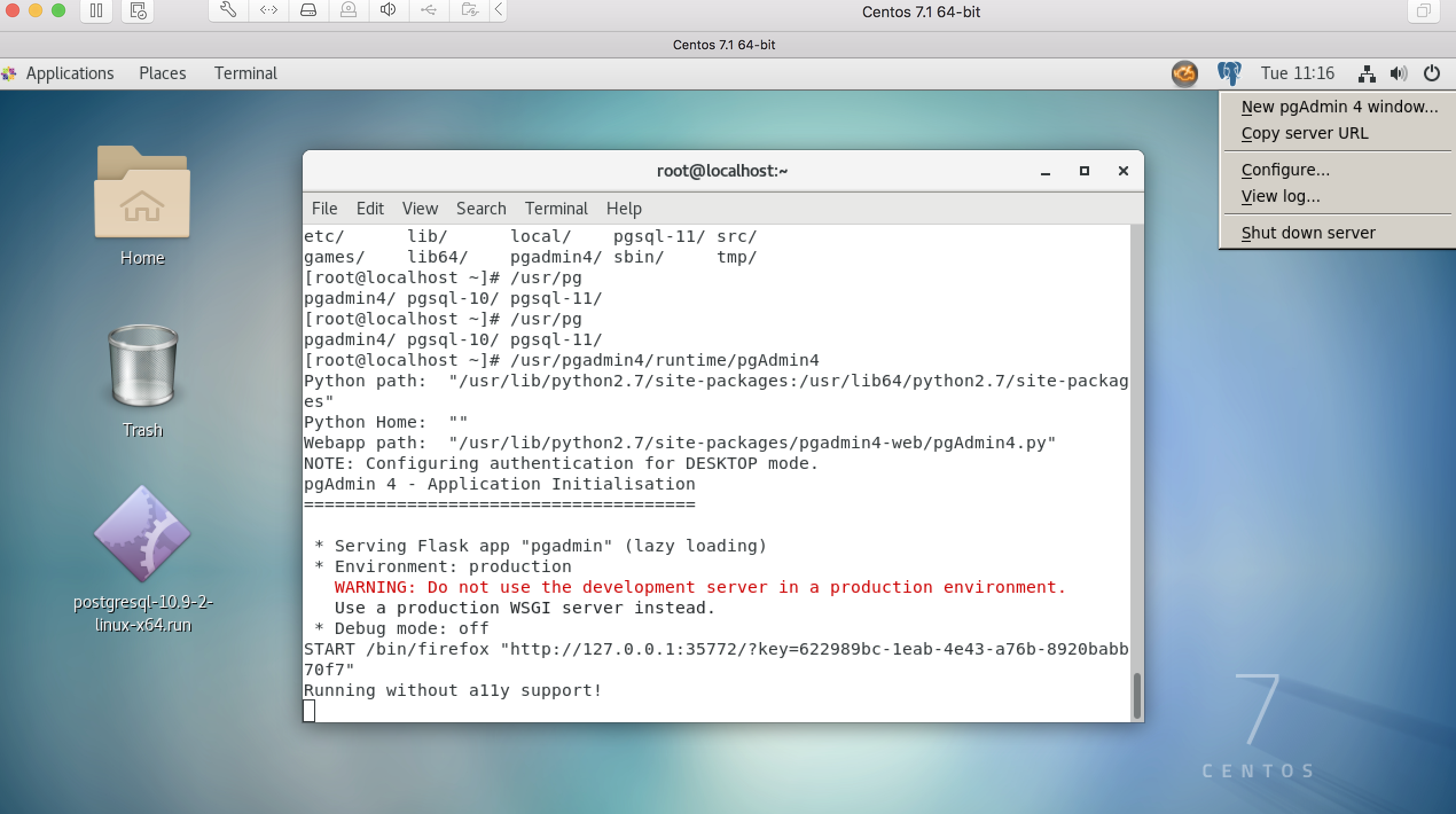Choose New pgAdmin 4 window menu entry

coord(1339,107)
